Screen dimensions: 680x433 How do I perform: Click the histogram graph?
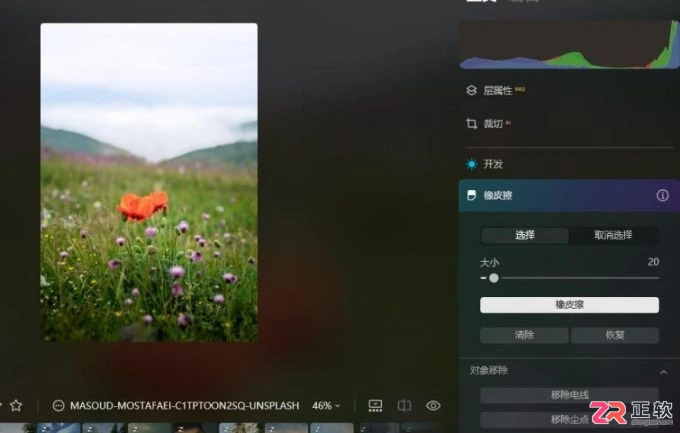coord(569,45)
